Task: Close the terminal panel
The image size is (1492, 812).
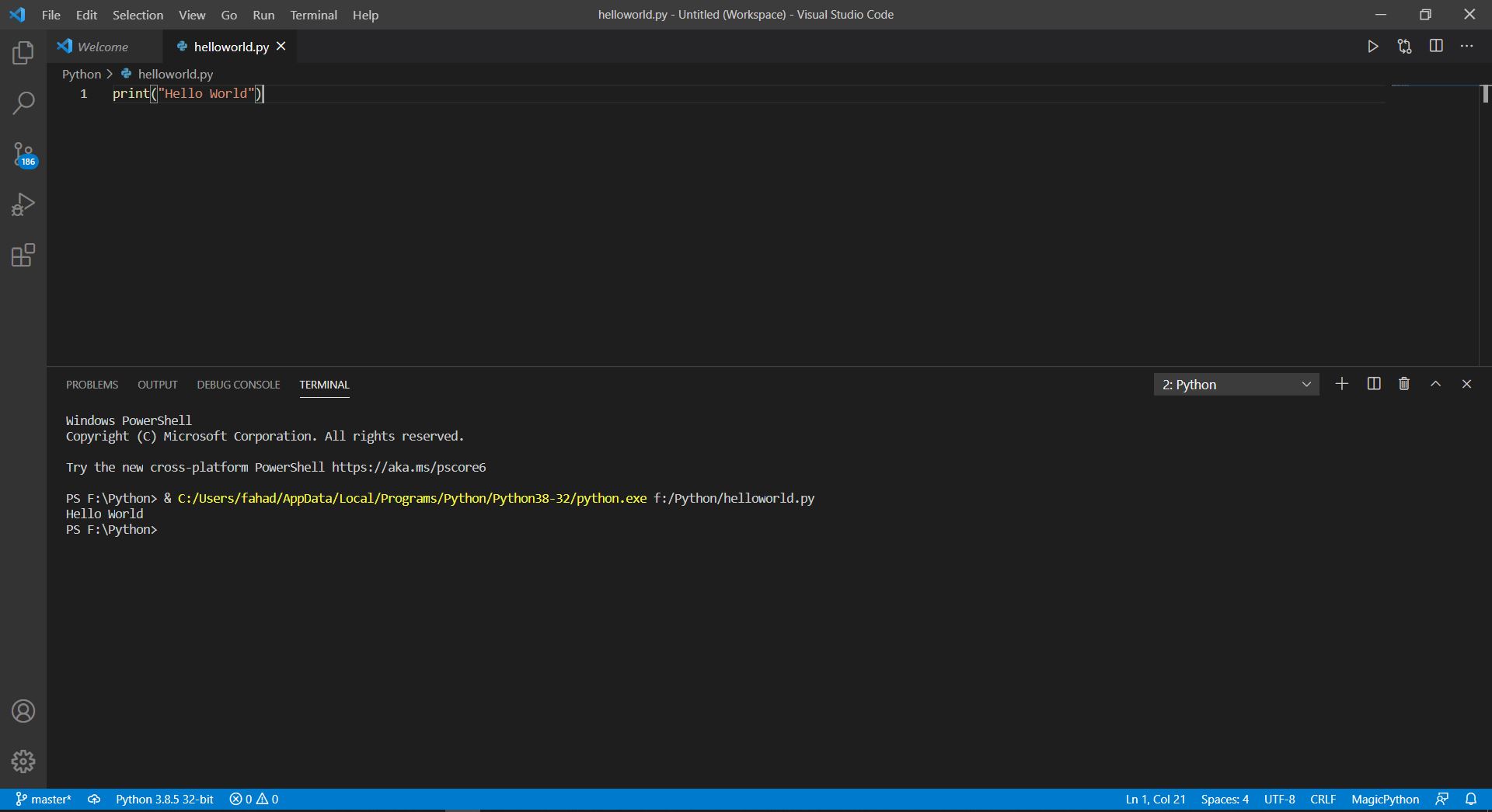Action: click(1467, 384)
